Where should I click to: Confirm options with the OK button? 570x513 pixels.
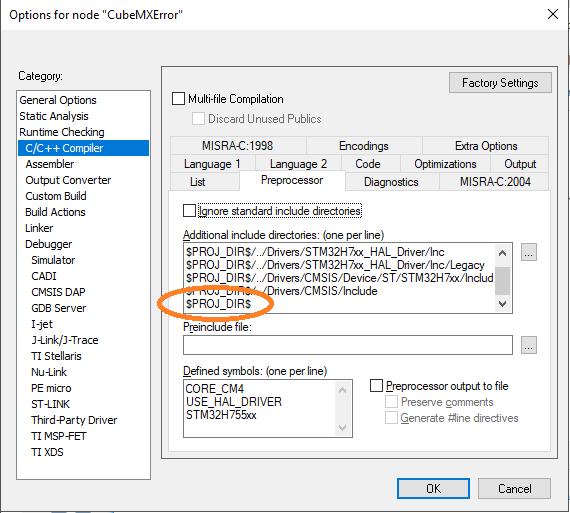tap(433, 488)
